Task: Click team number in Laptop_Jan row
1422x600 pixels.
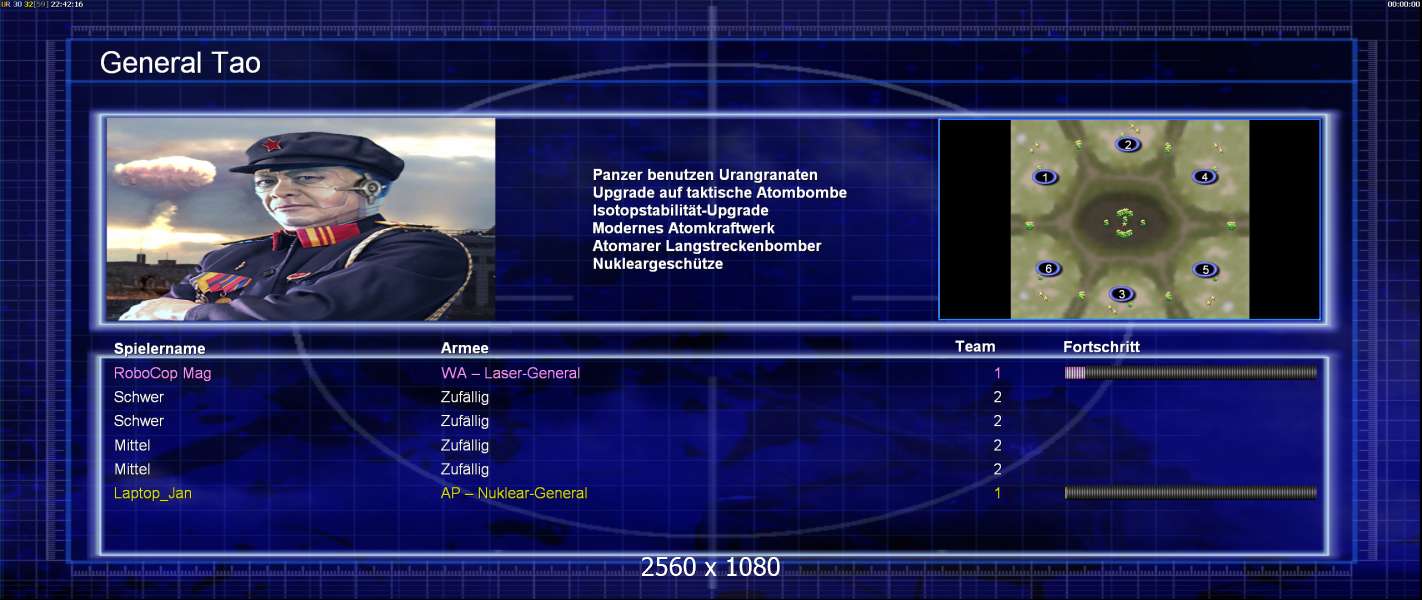Action: 997,493
